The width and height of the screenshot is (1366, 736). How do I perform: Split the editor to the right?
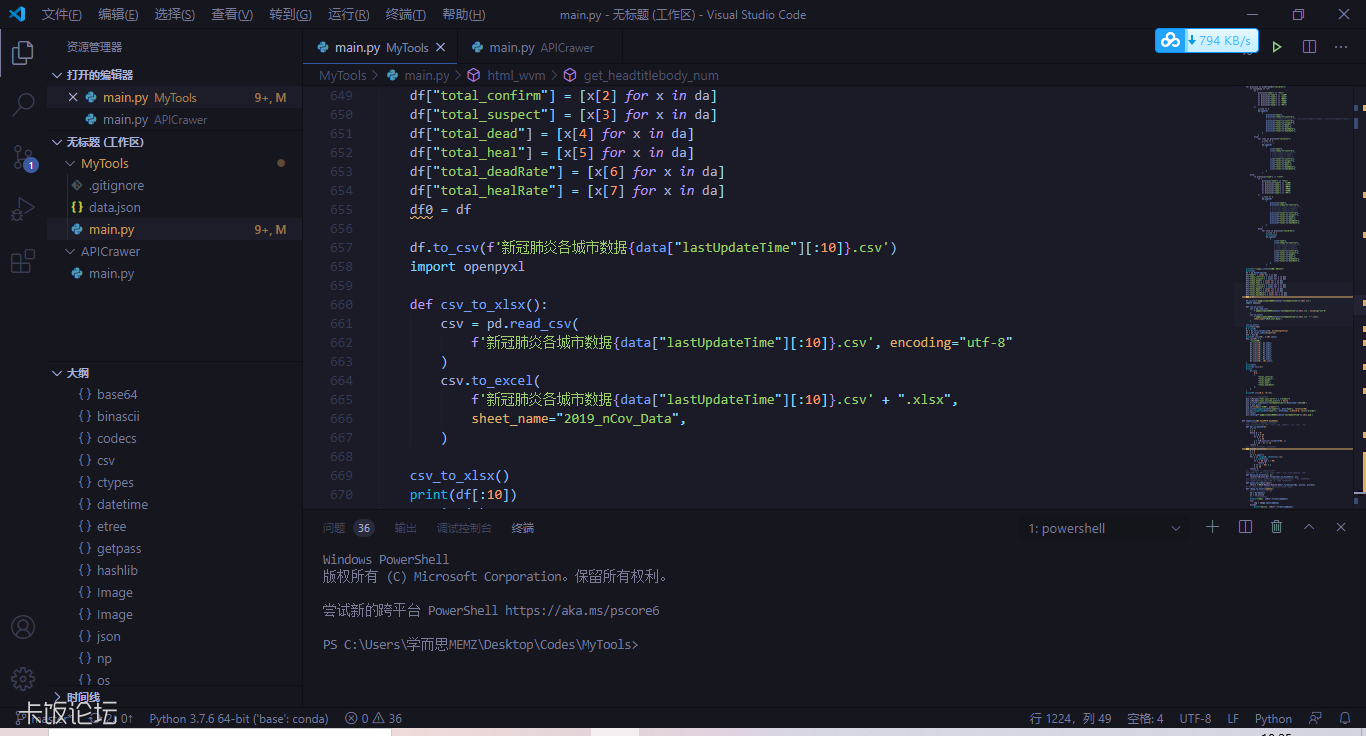(x=1309, y=47)
